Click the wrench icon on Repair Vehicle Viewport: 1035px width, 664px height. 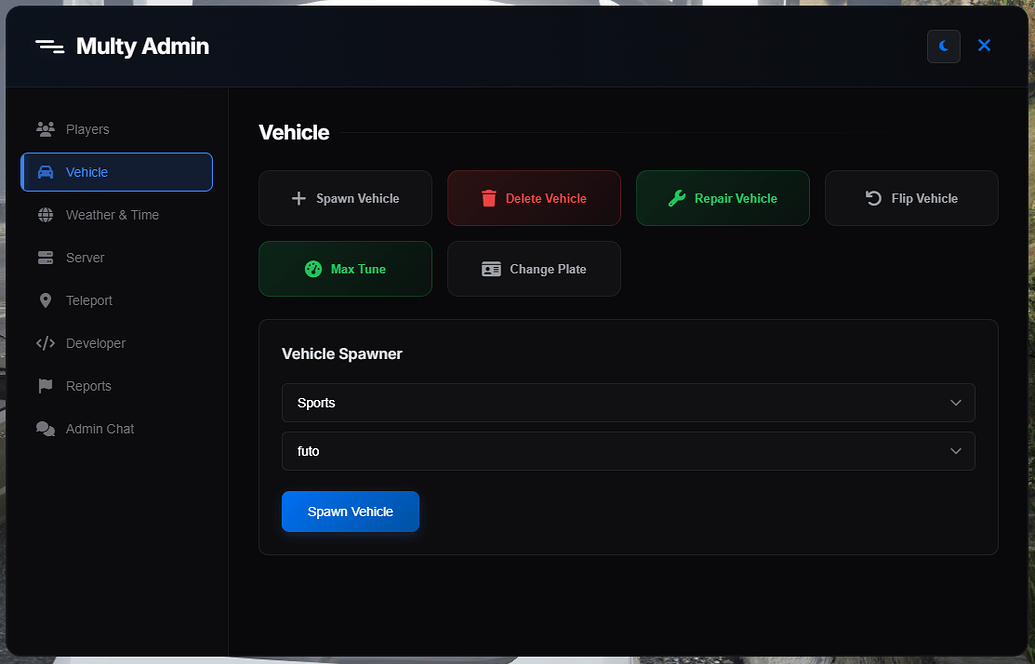[x=675, y=198]
